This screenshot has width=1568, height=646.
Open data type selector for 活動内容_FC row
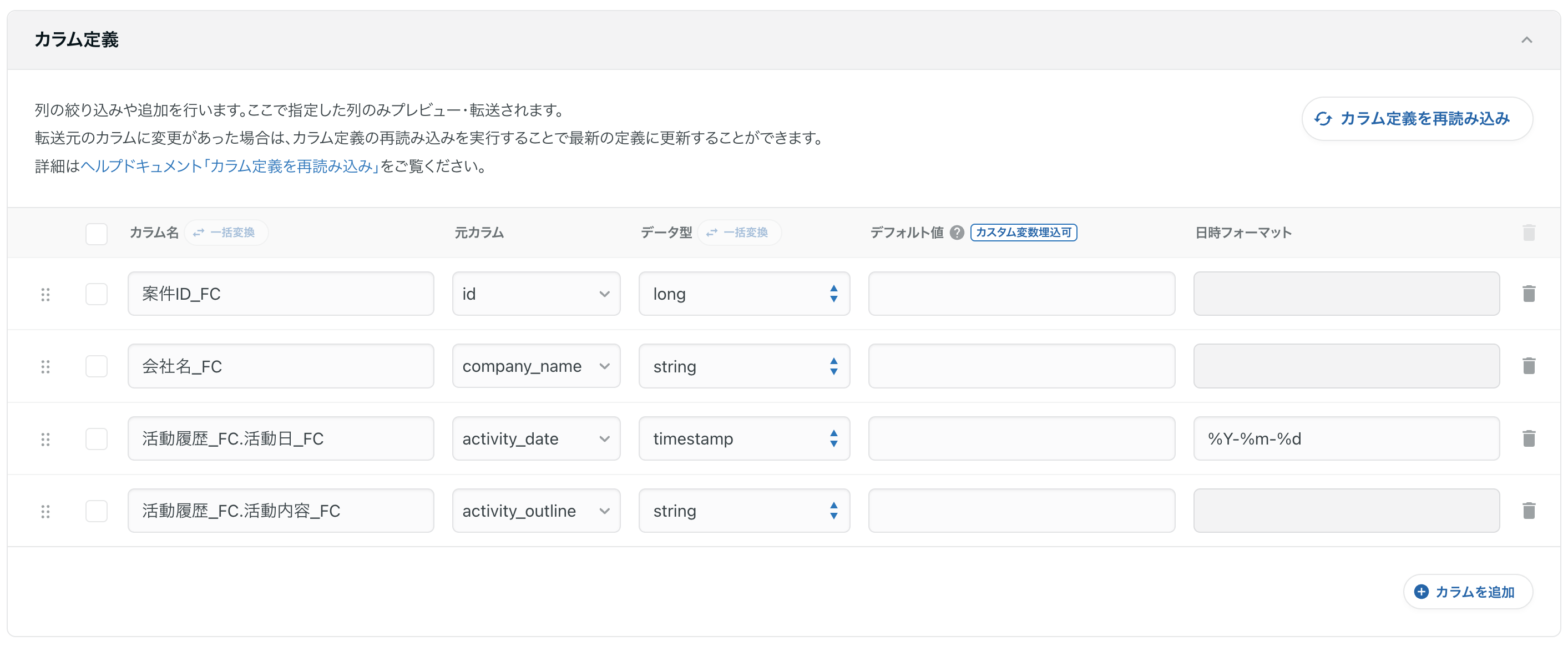[x=744, y=512]
